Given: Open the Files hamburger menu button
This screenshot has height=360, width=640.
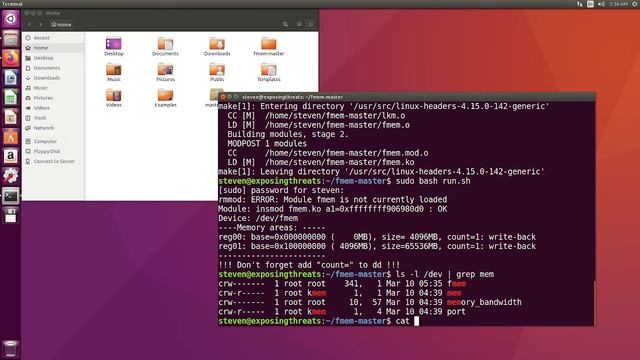Looking at the screenshot, I should 311,24.
